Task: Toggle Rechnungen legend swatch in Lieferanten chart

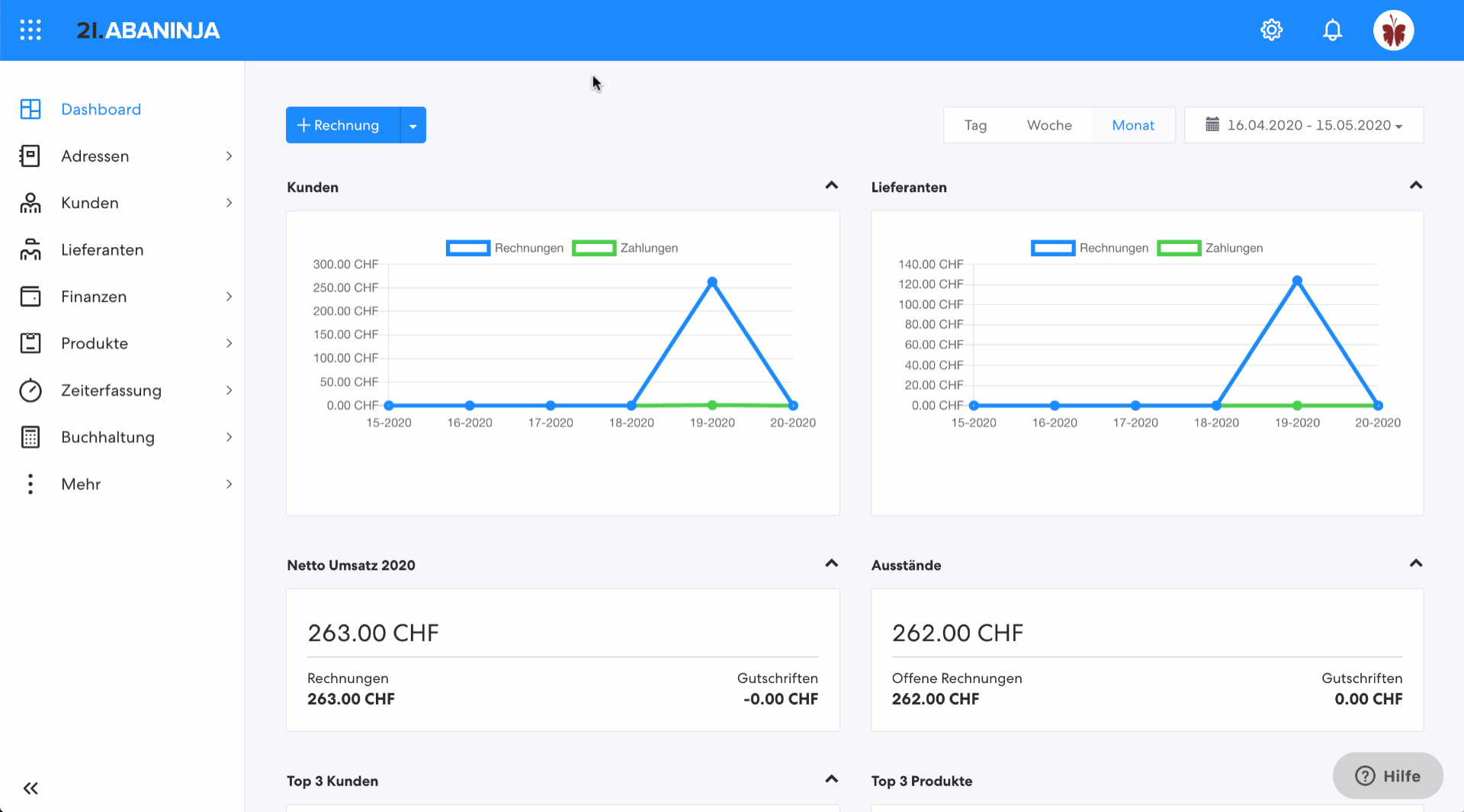Action: [x=1052, y=248]
